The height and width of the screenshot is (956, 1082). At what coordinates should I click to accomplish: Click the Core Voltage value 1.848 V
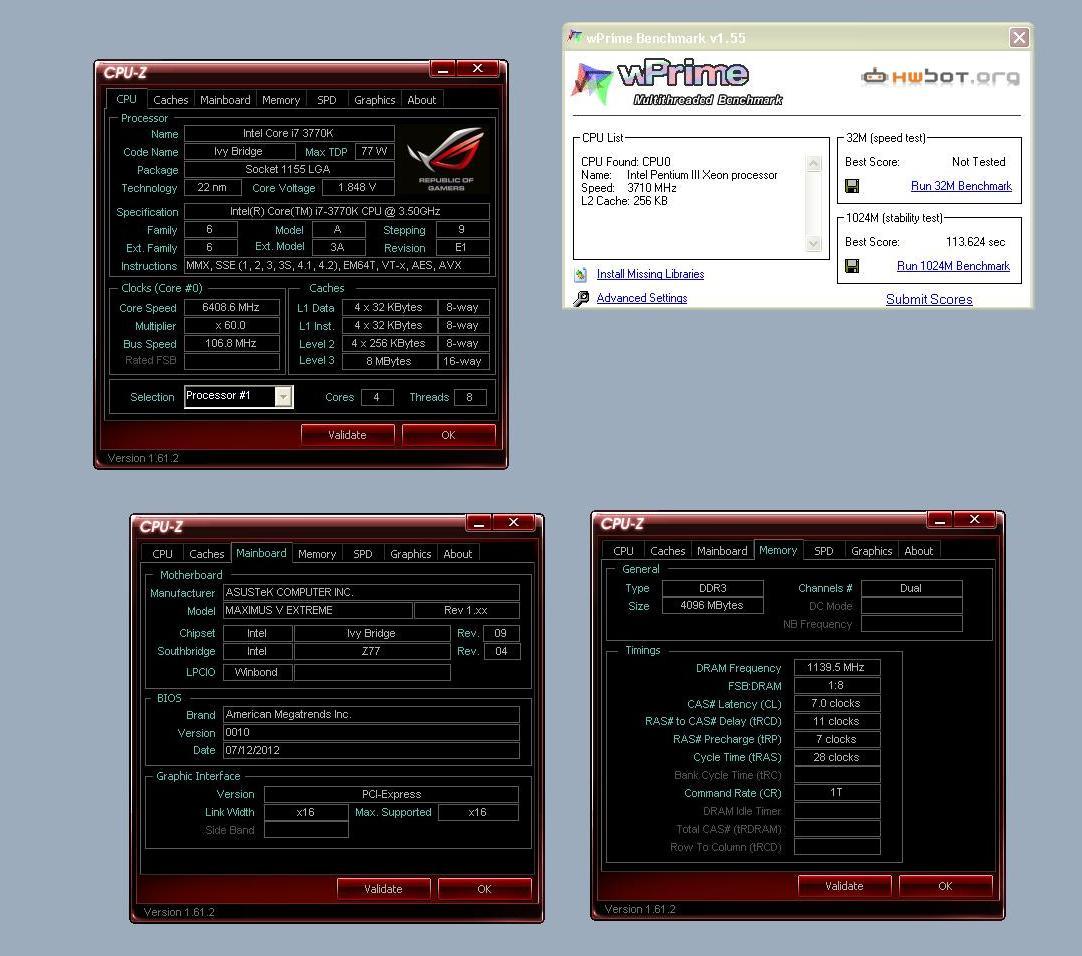[357, 187]
